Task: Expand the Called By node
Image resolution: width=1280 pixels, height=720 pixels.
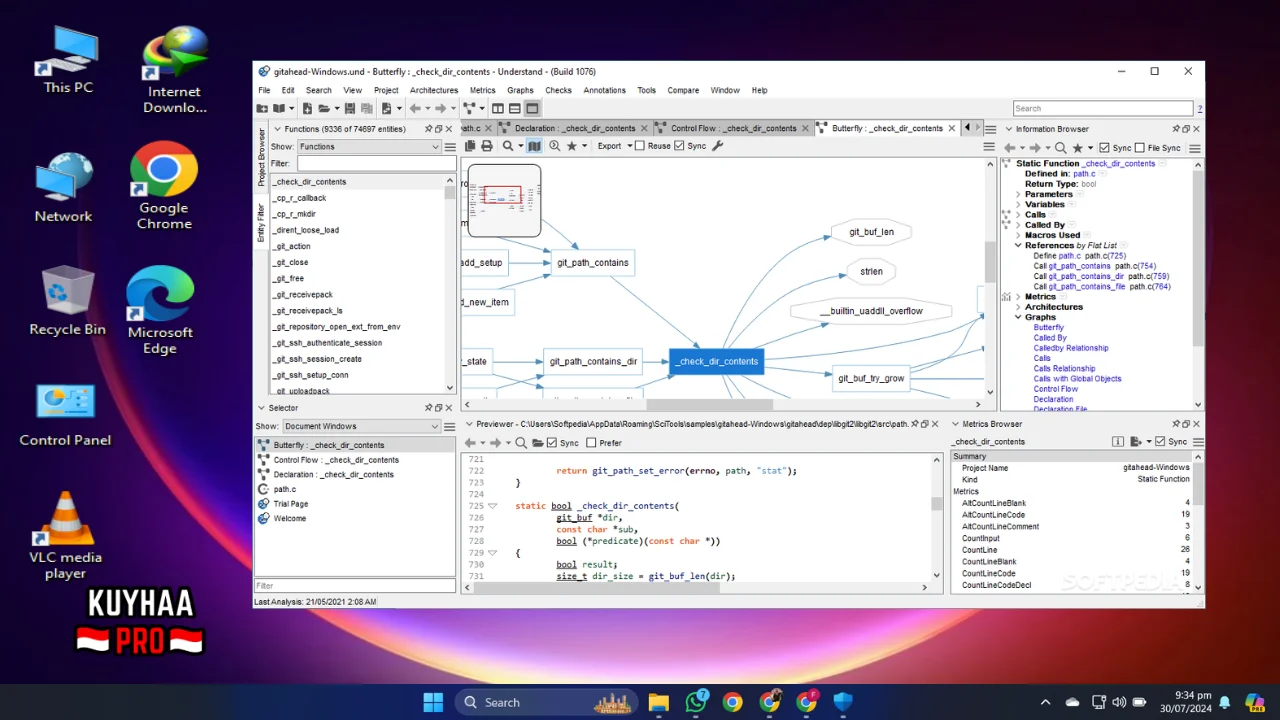Action: point(1018,225)
